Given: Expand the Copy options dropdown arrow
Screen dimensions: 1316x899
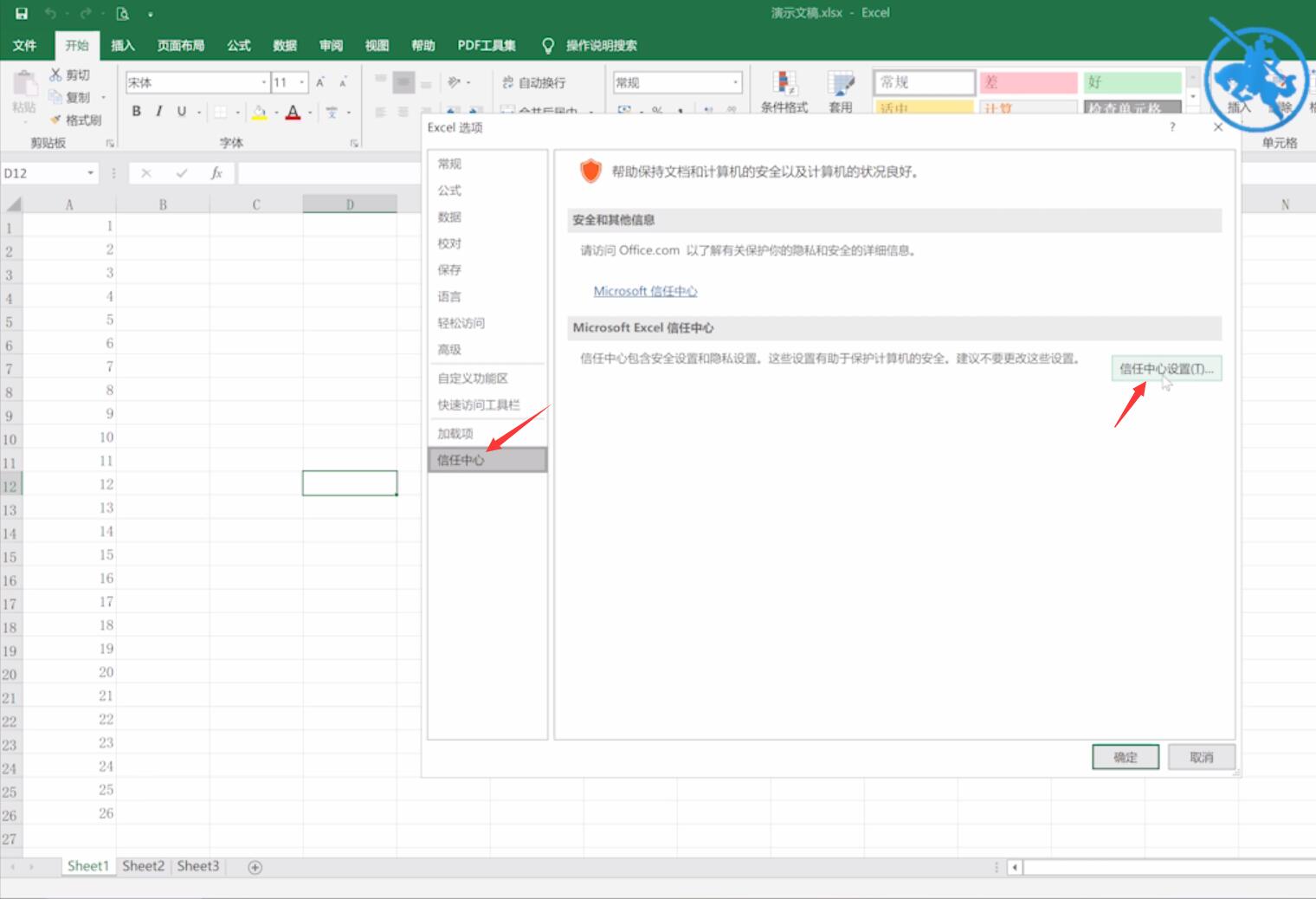Looking at the screenshot, I should (x=103, y=97).
